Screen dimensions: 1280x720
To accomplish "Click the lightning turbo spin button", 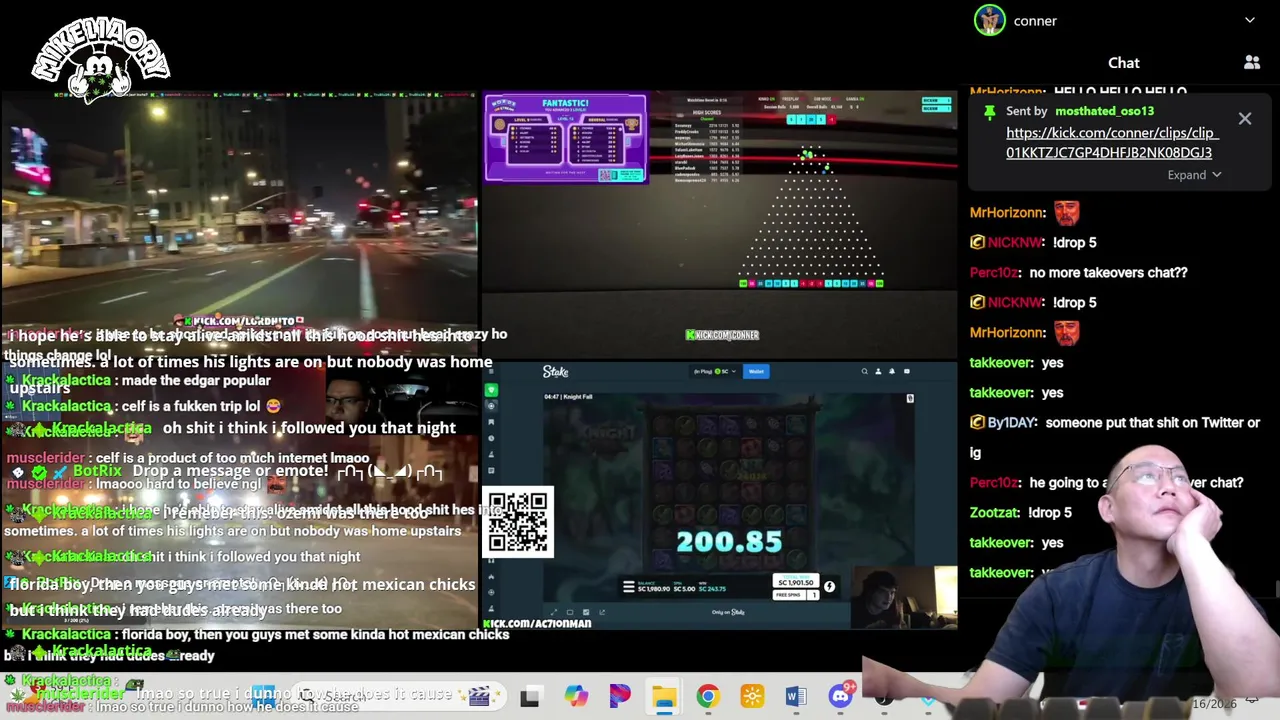I will pyautogui.click(x=829, y=587).
